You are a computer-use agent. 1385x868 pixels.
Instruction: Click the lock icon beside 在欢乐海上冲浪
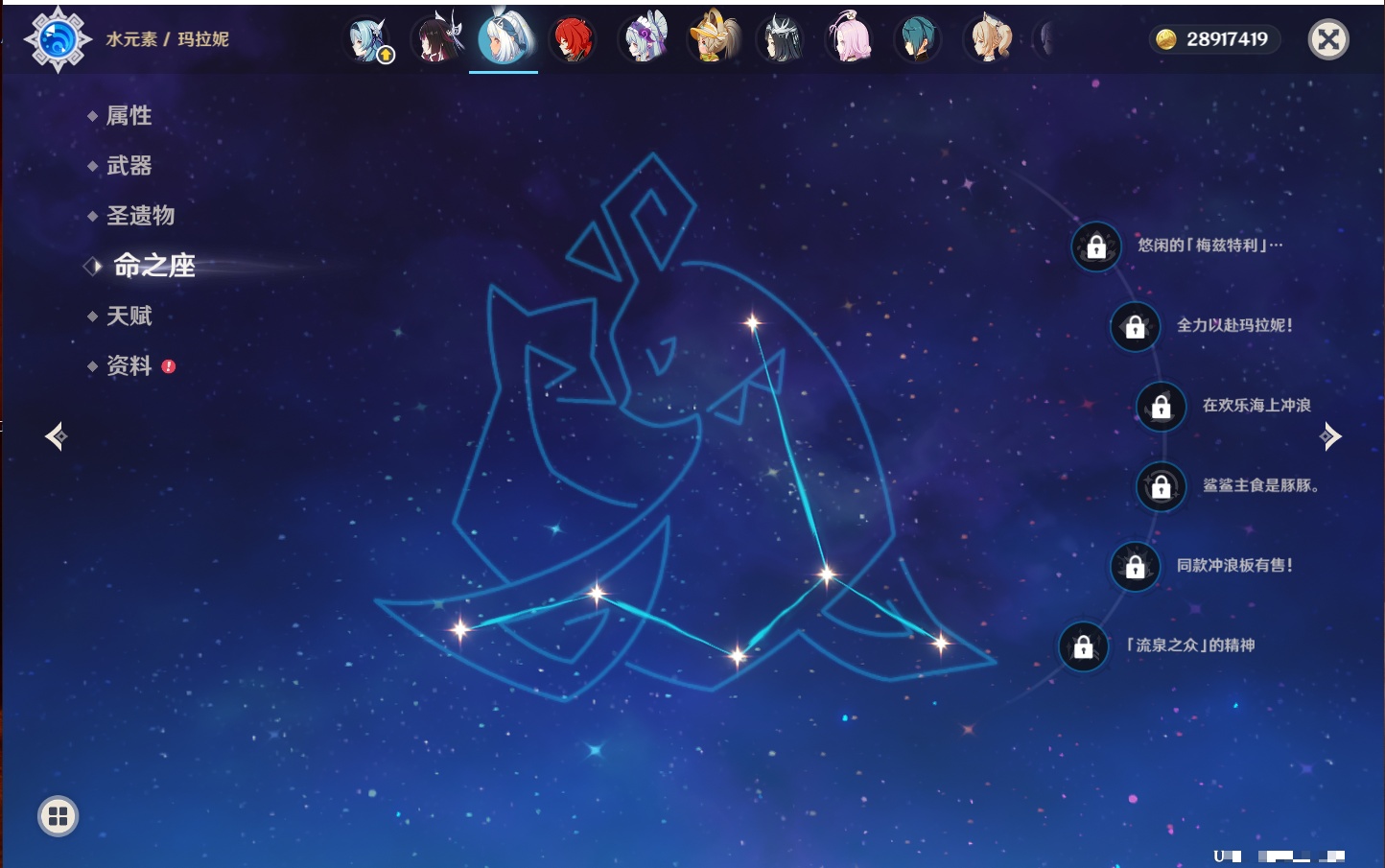[x=1161, y=406]
